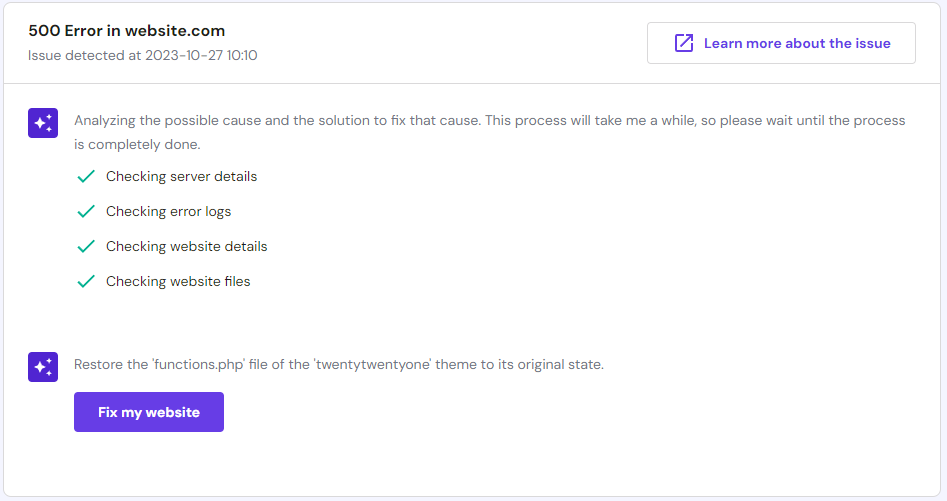Click the 'twentytwentyone' theme name in the suggestion
The image size is (947, 501).
369,365
